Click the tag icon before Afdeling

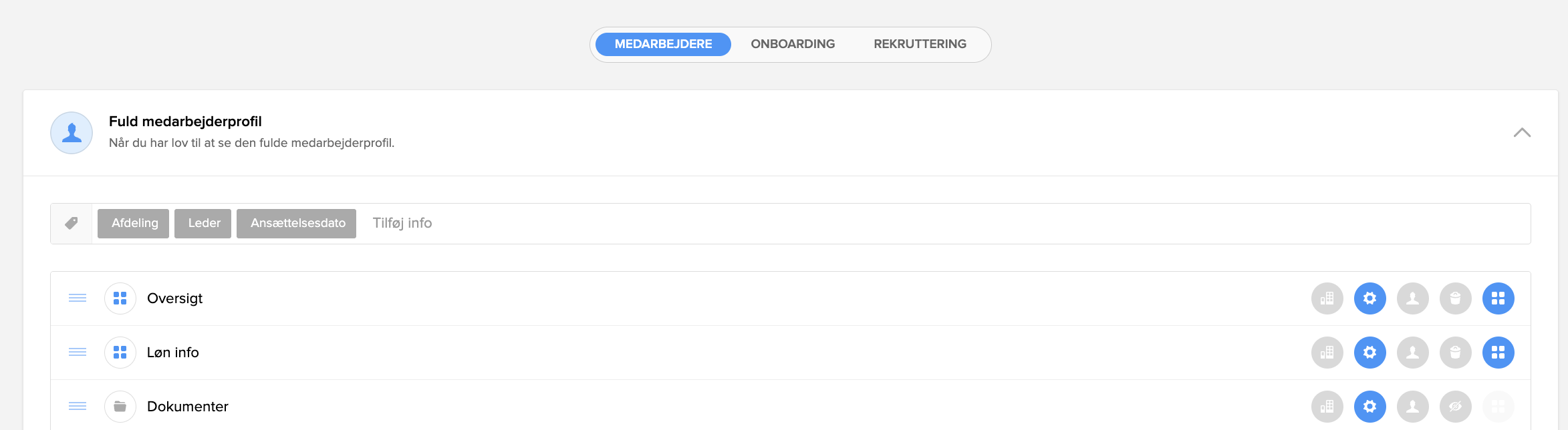click(x=72, y=224)
